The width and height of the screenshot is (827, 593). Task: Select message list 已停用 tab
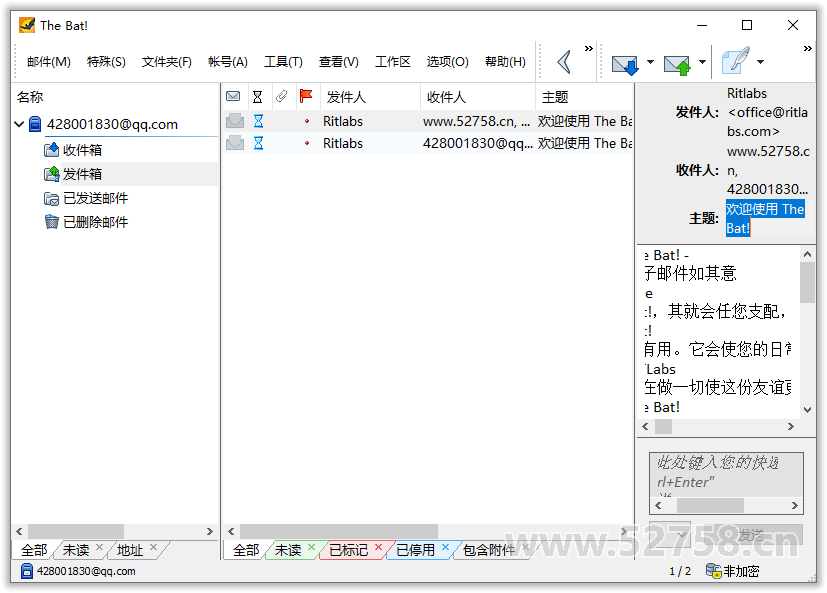(x=416, y=550)
